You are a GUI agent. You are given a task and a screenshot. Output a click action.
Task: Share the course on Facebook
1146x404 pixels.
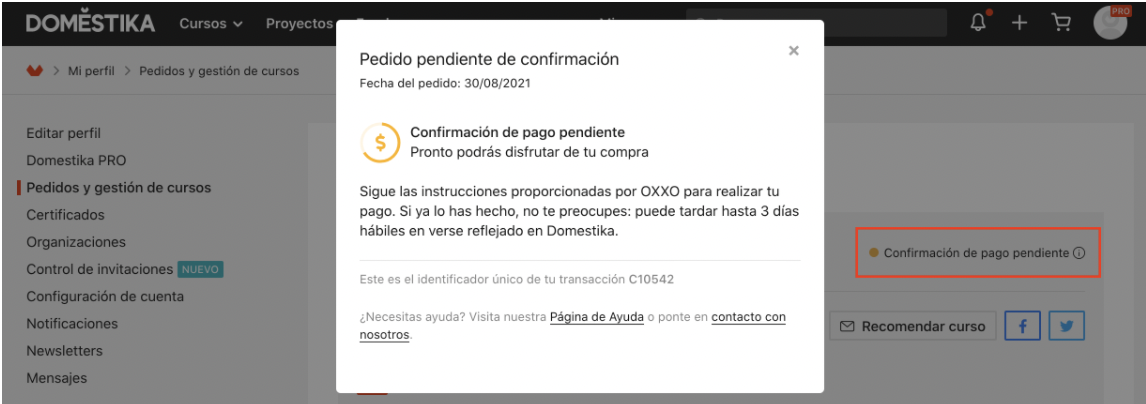(1022, 326)
